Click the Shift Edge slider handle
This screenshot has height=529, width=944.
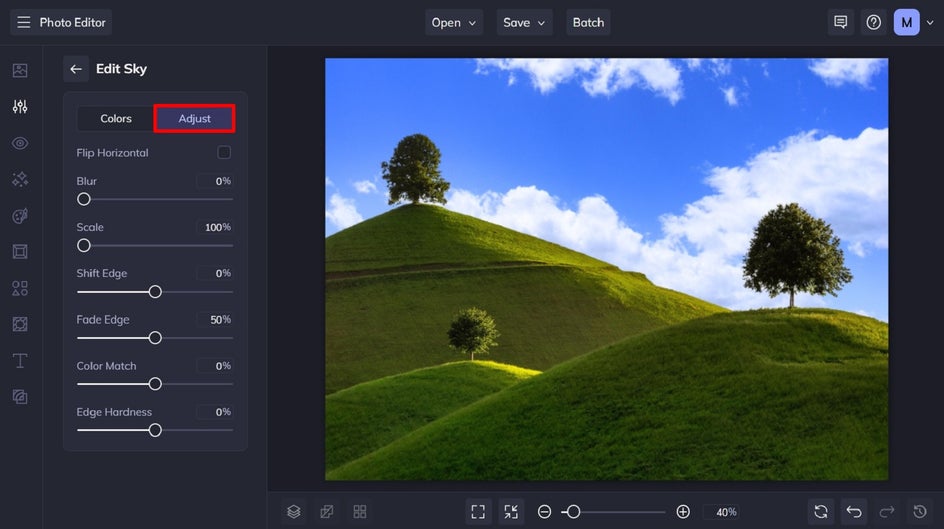pos(155,292)
